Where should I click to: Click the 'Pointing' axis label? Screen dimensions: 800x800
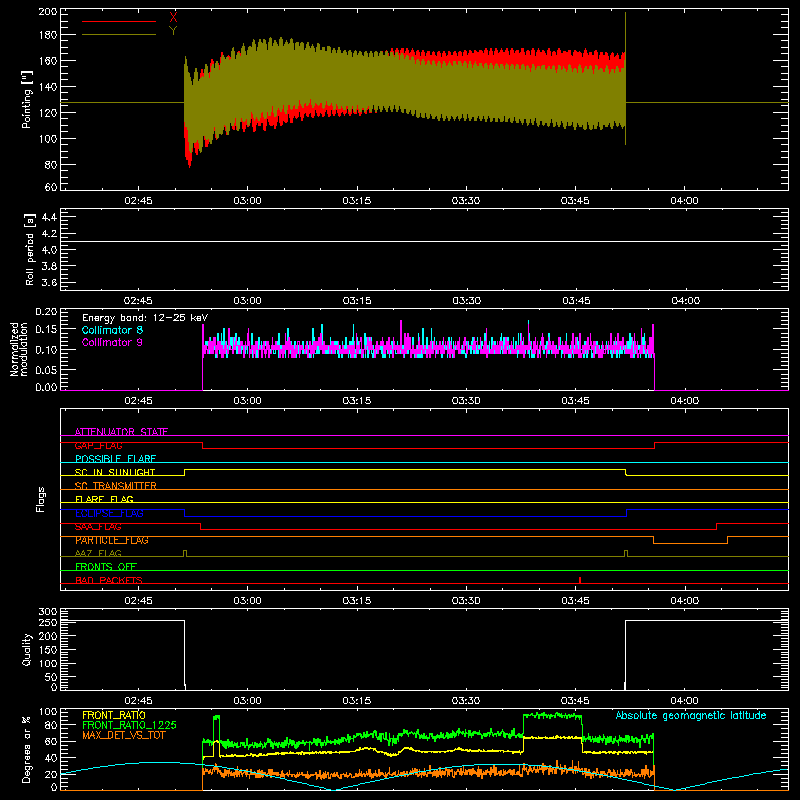pyautogui.click(x=27, y=99)
